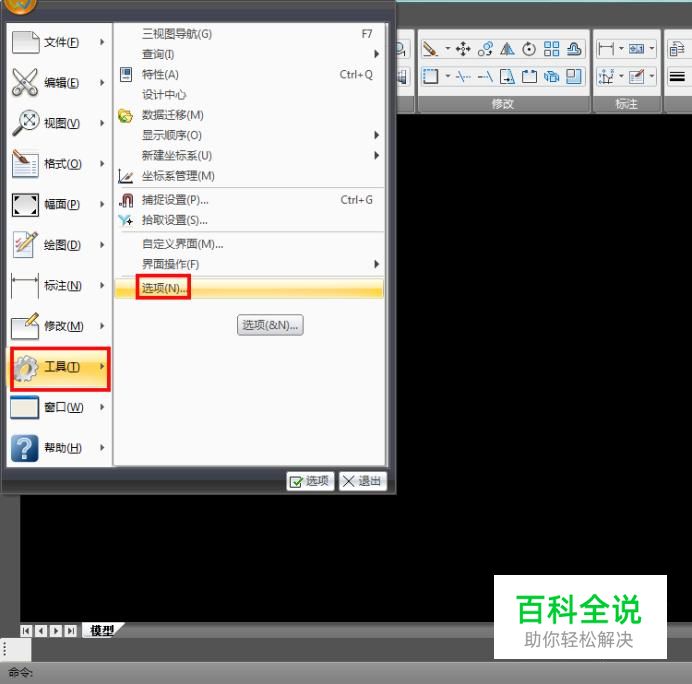692x684 pixels.
Task: Select the Break tool icon
Action: click(529, 76)
